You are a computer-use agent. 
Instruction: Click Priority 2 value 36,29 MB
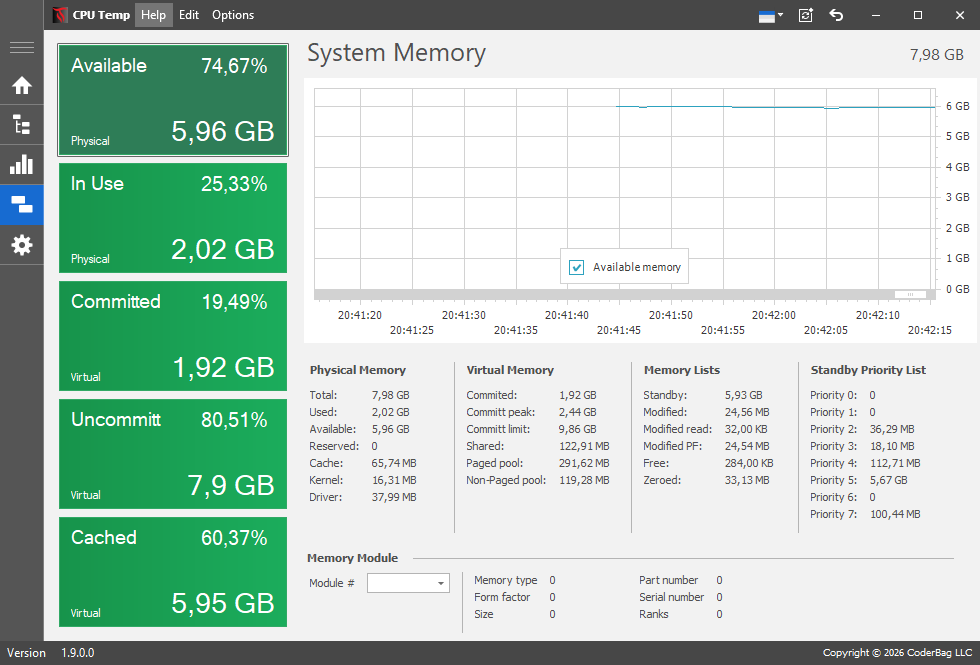[x=892, y=429]
